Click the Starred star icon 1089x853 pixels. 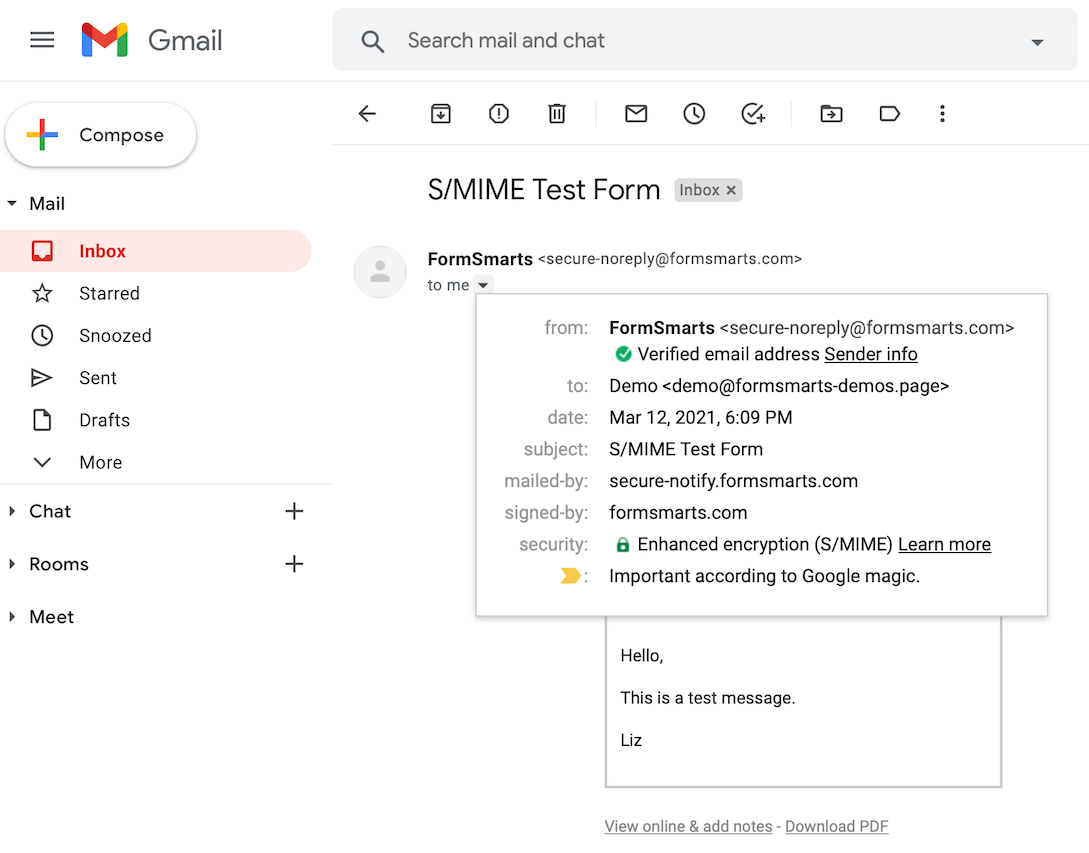tap(42, 293)
